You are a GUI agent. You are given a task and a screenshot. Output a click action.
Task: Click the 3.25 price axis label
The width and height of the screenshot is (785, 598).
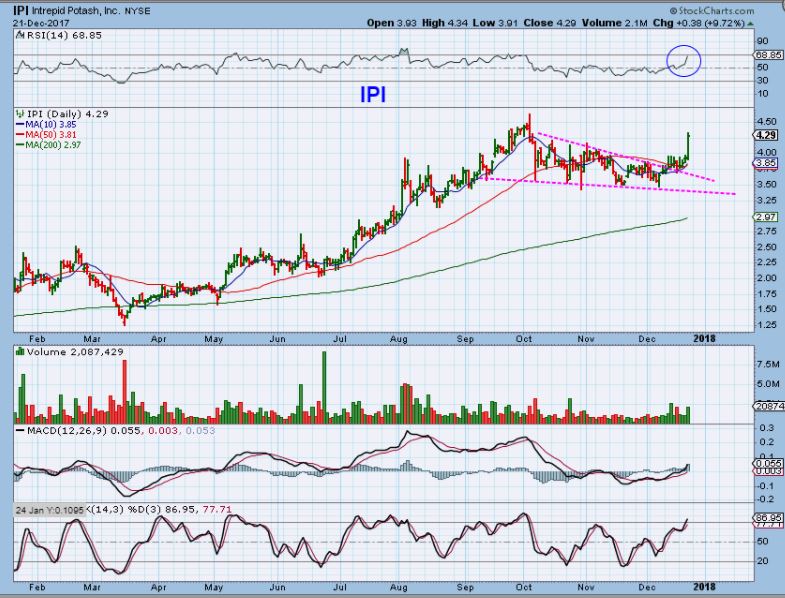coord(767,200)
